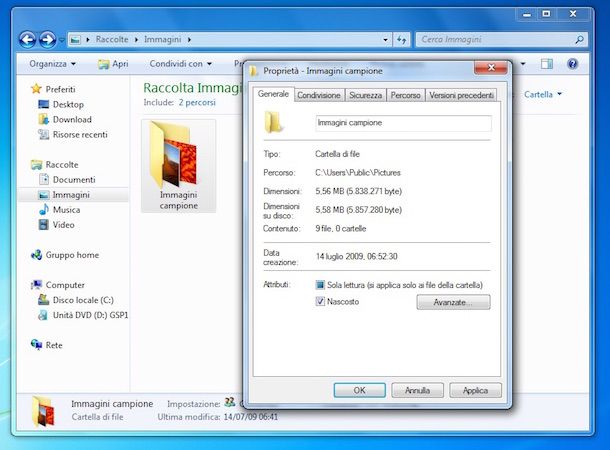Minimize the Explorer window
Viewport: 610px width, 450px height.
tap(527, 14)
